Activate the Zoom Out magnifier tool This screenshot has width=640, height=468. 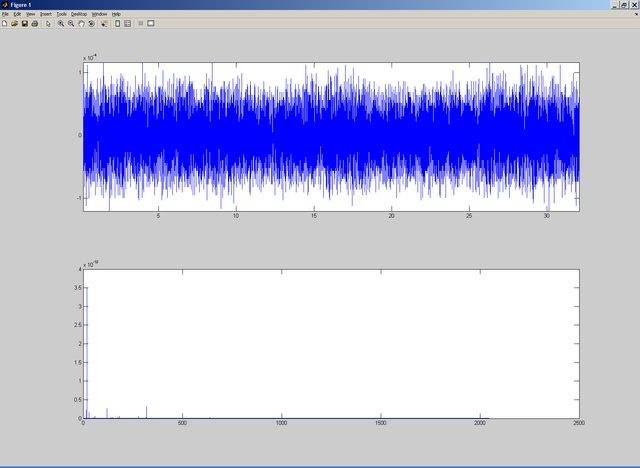[71, 23]
